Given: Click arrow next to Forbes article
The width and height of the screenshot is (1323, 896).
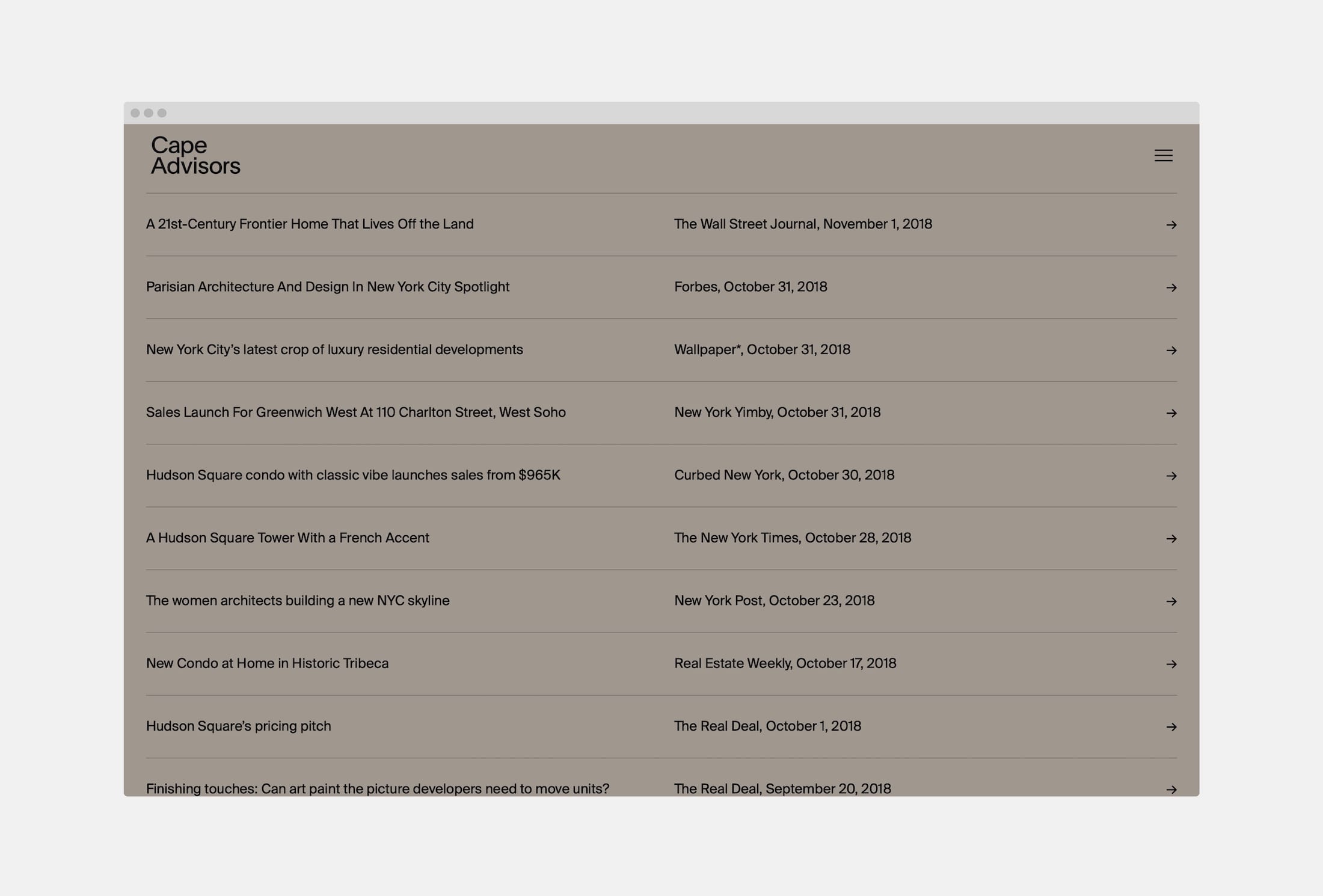Looking at the screenshot, I should 1171,287.
